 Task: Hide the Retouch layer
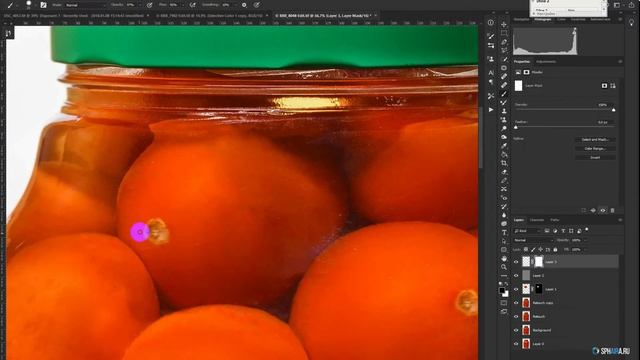[x=516, y=316]
